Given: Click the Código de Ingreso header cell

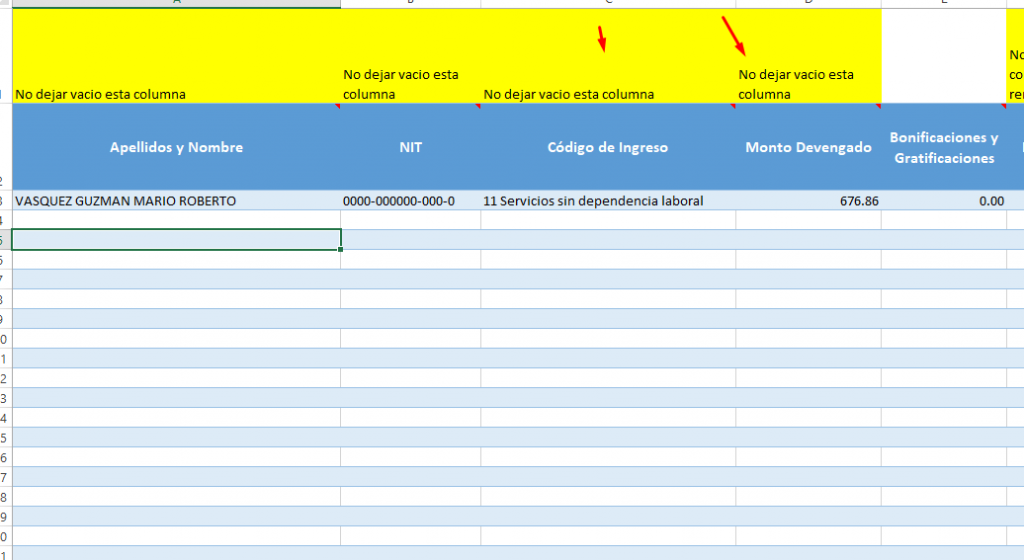Looking at the screenshot, I should [x=607, y=147].
